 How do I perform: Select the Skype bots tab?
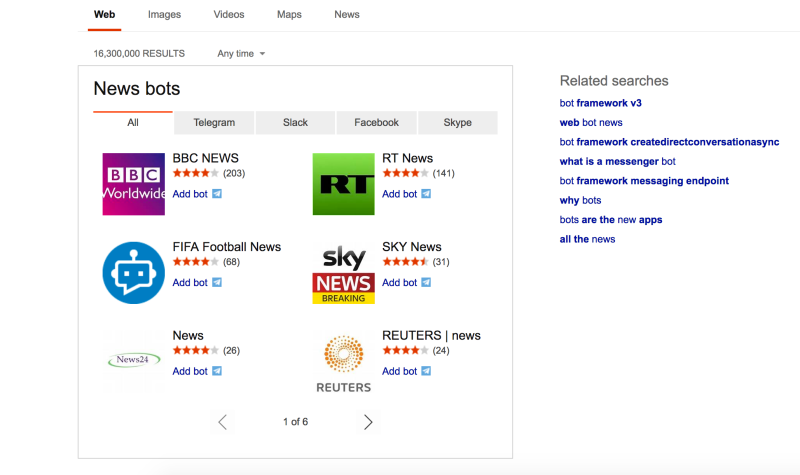(457, 123)
